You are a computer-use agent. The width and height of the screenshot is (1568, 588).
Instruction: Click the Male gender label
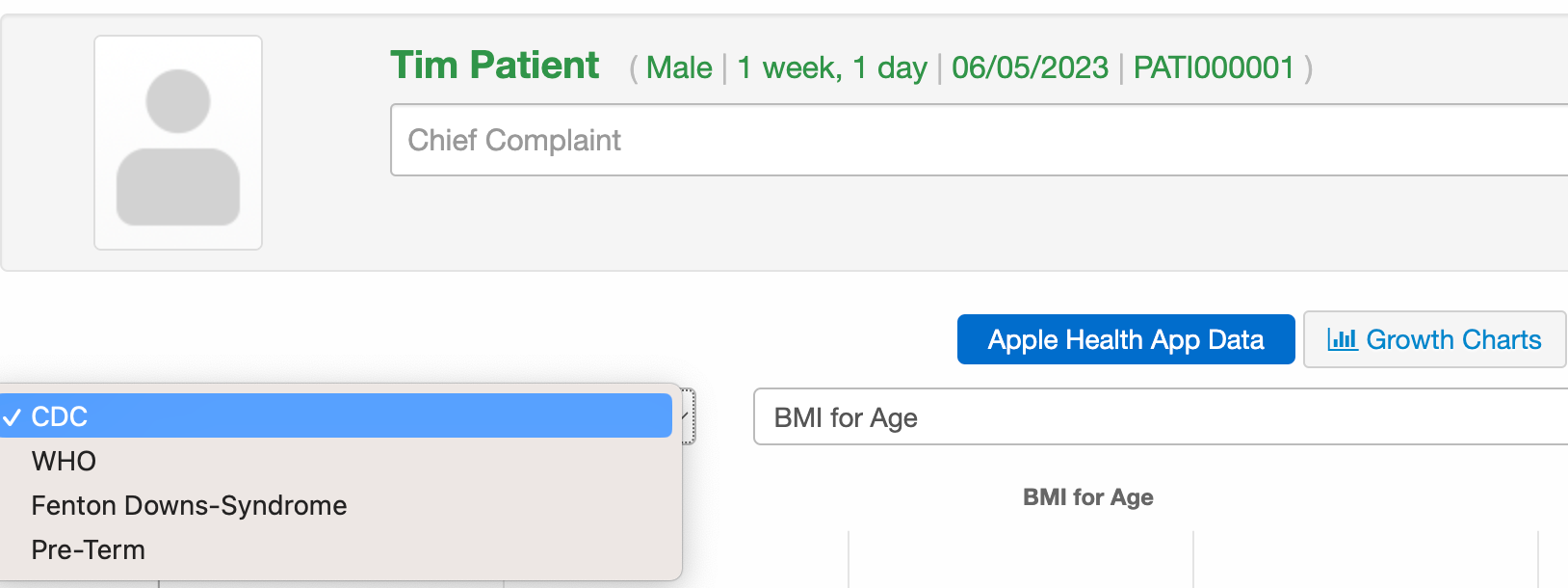[679, 67]
